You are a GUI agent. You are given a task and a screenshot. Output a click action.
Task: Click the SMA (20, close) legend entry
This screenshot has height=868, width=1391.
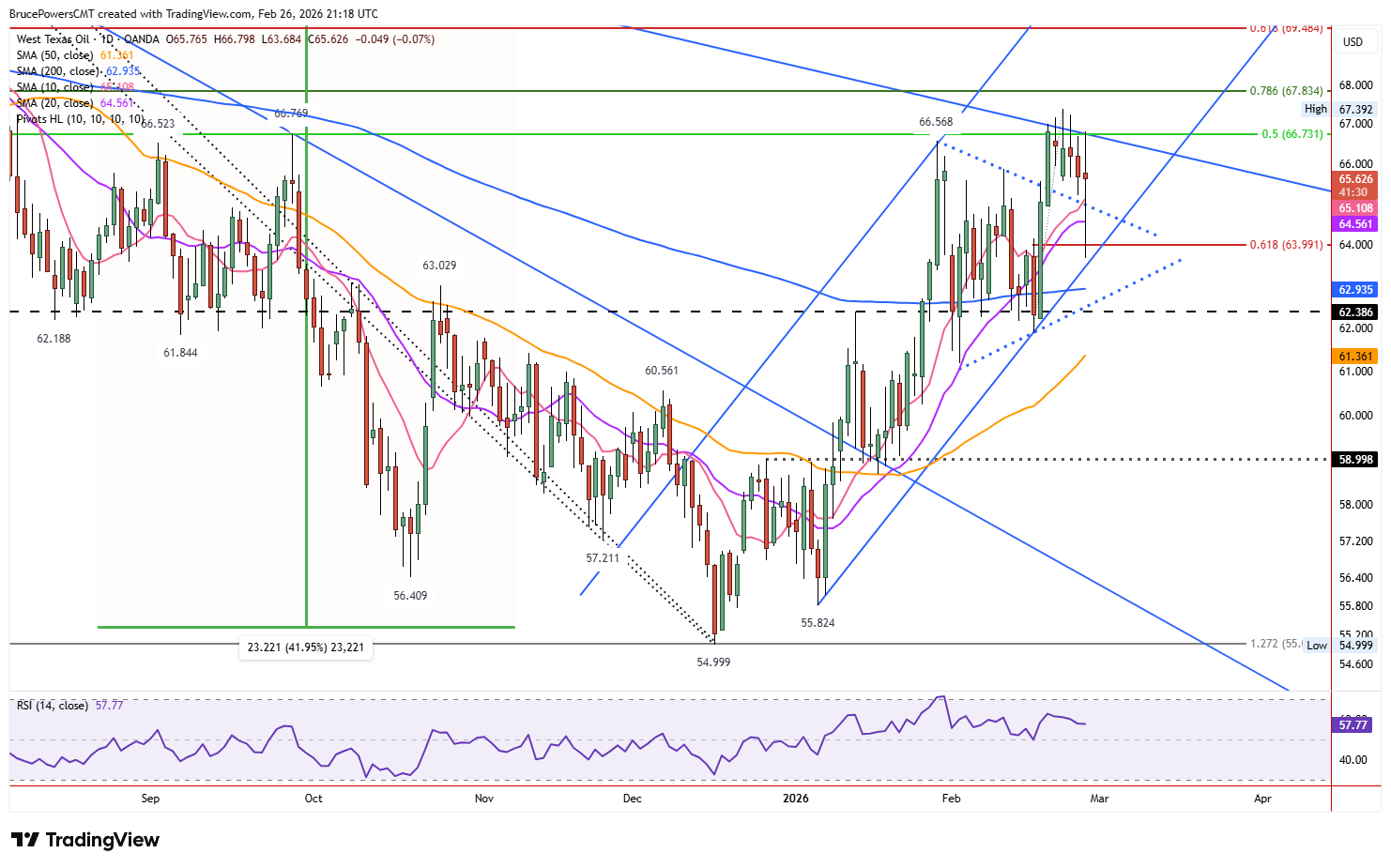point(55,103)
